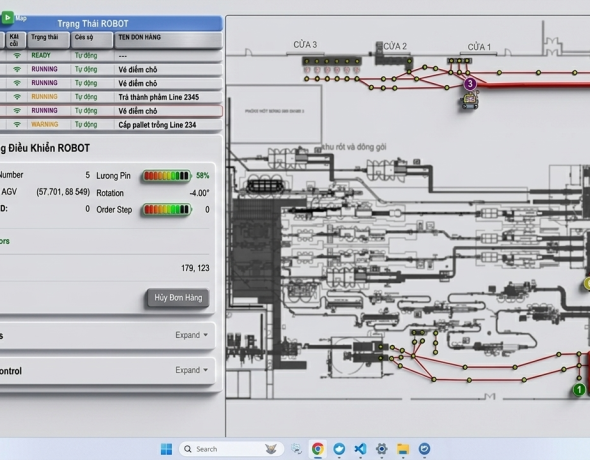Click the Order Step progress gauge

(166, 210)
